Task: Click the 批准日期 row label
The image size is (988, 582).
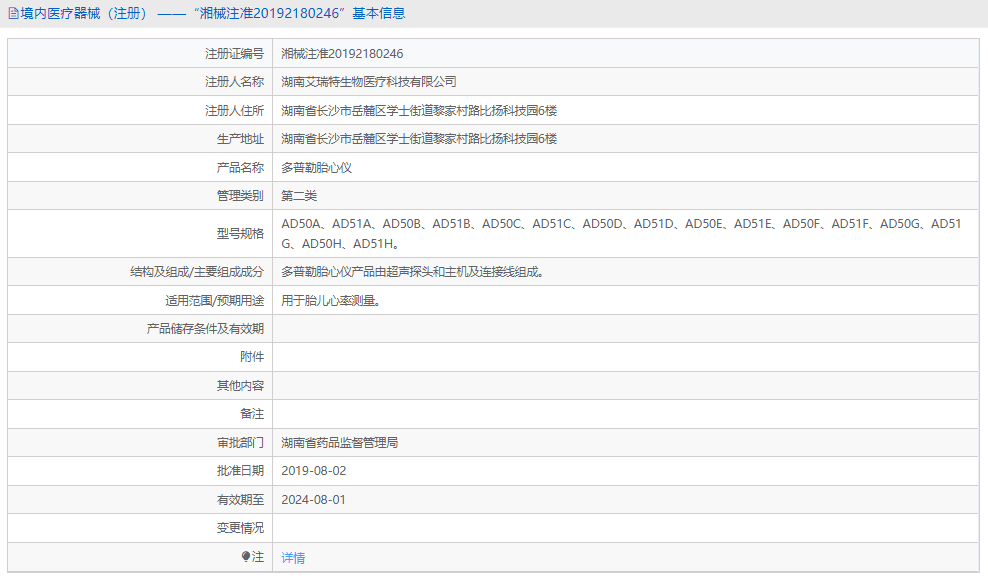Action: (240, 471)
